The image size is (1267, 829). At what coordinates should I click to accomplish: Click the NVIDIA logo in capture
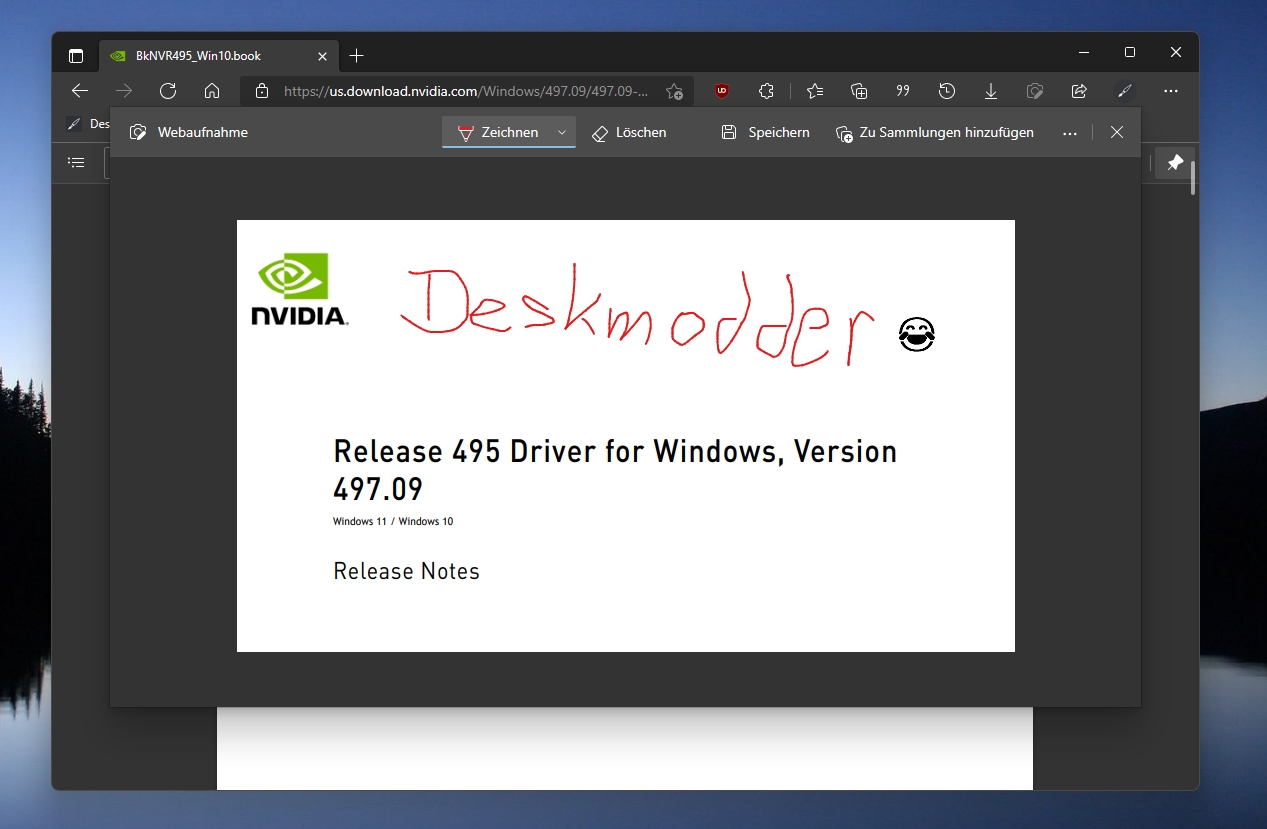[x=299, y=289]
